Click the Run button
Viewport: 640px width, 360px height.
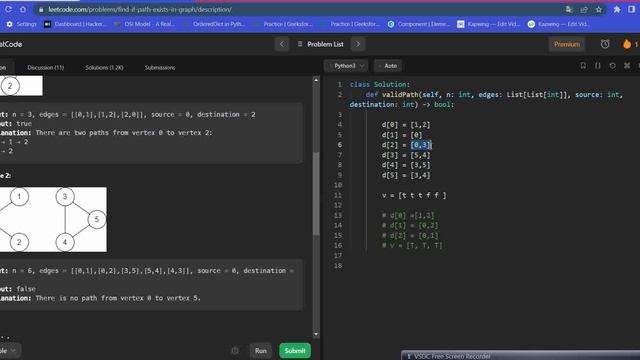pos(260,351)
